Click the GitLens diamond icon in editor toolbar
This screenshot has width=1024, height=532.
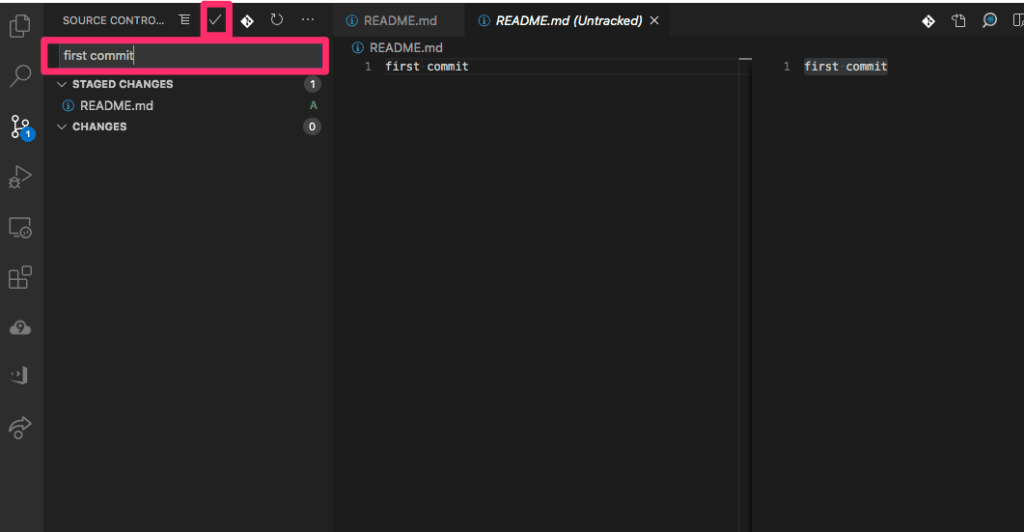(928, 21)
